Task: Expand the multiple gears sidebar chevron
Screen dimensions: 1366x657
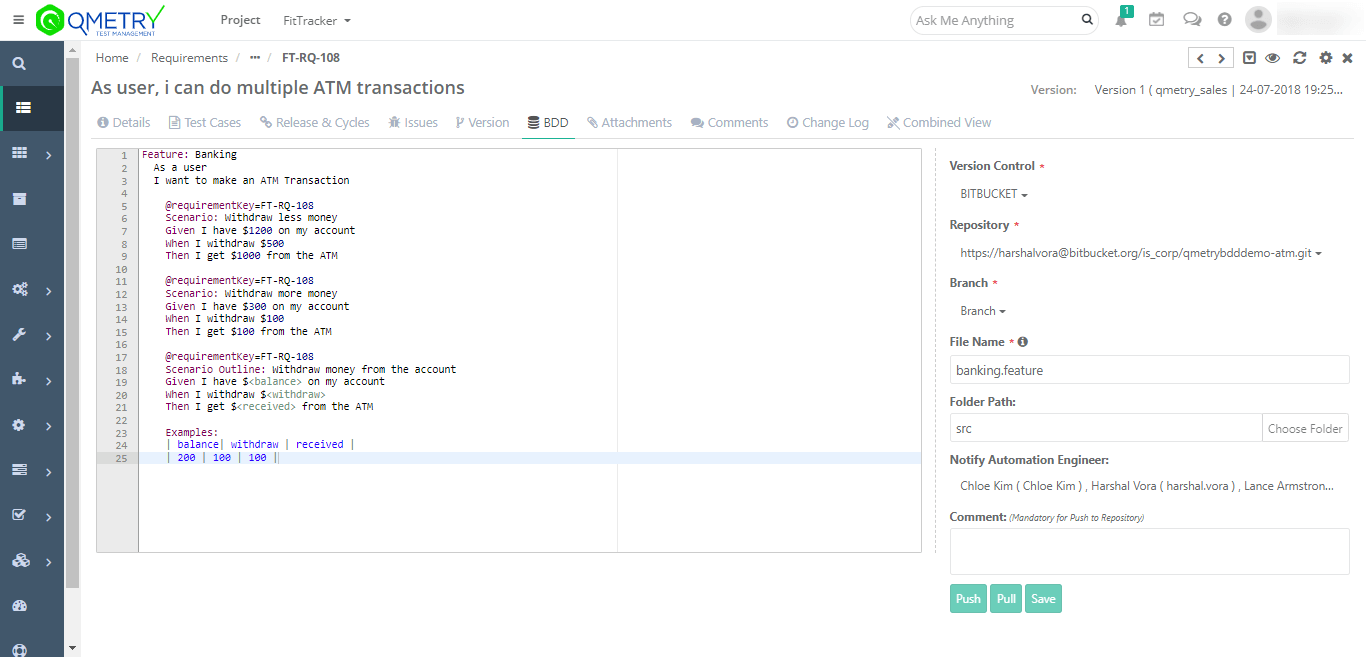Action: [48, 292]
